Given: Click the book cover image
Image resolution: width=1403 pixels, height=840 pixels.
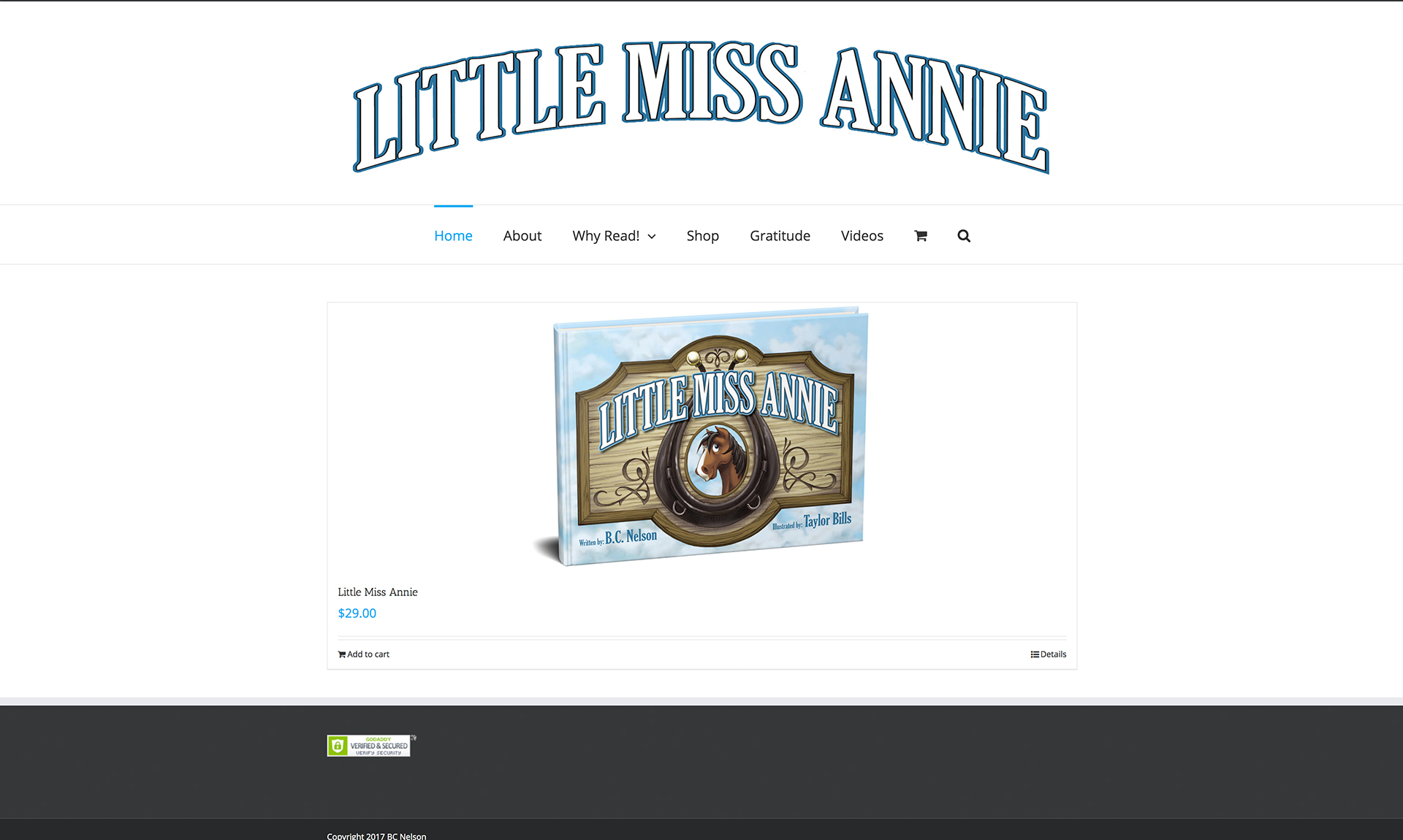Looking at the screenshot, I should point(702,436).
